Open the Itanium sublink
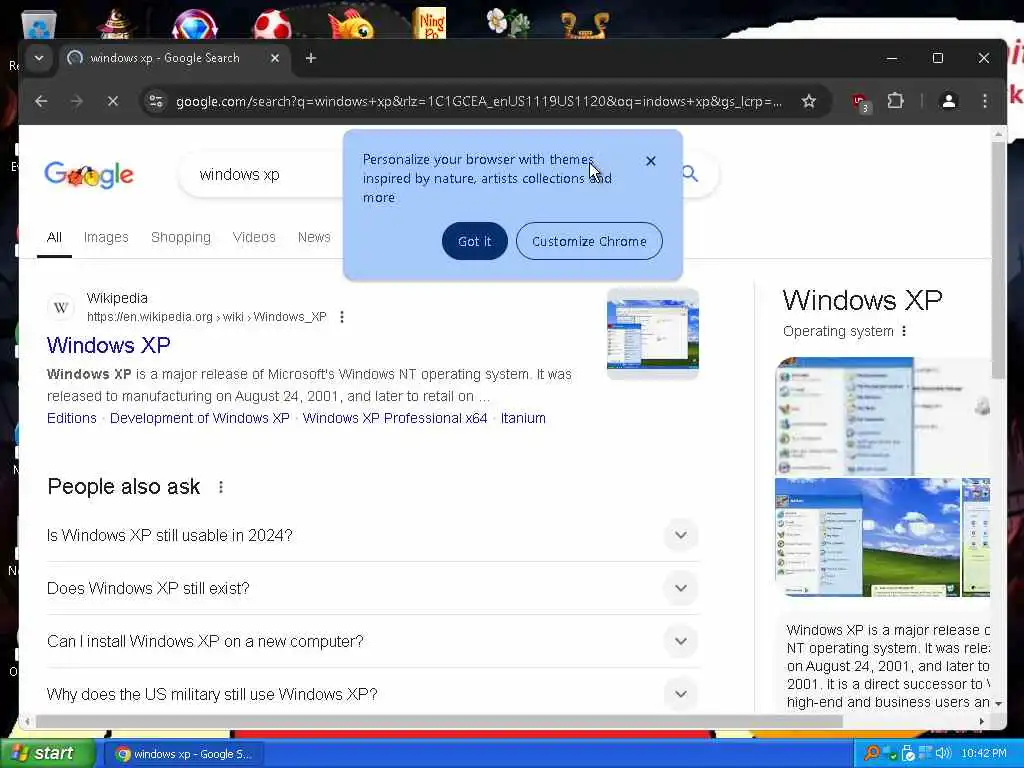 [x=523, y=418]
